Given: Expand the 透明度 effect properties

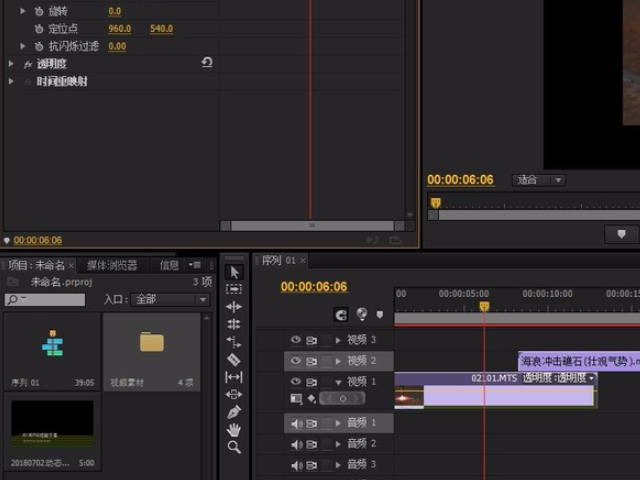Looking at the screenshot, I should coord(11,64).
